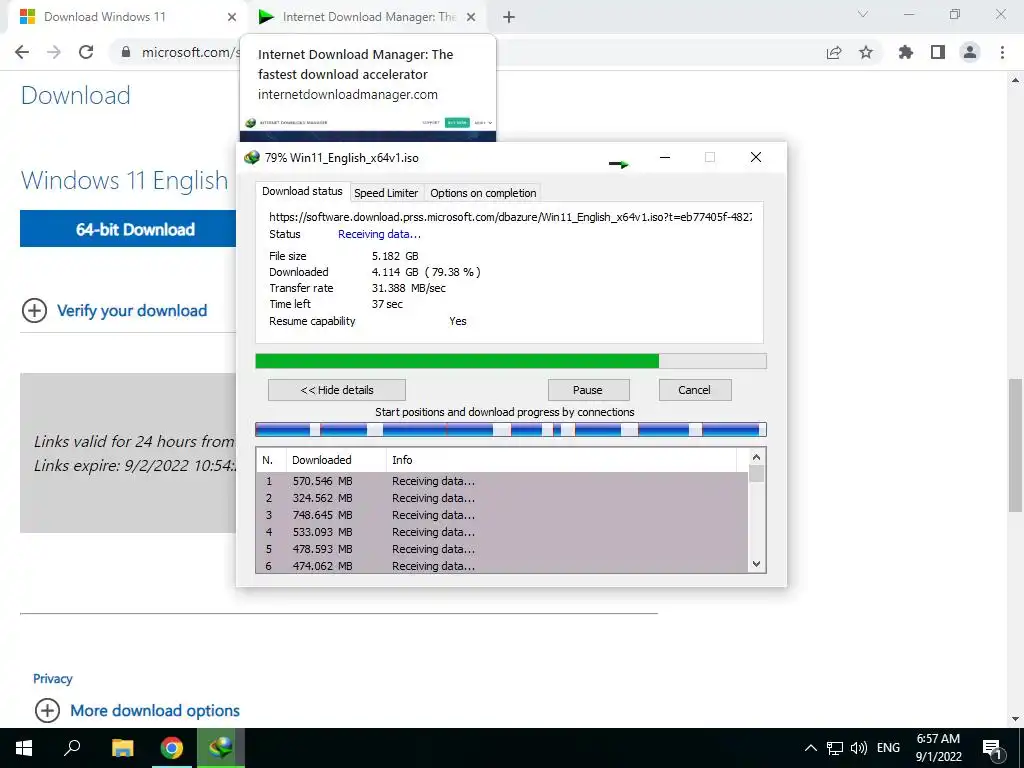Open Chrome profile avatar
Screen dimensions: 1024x768
[970, 52]
